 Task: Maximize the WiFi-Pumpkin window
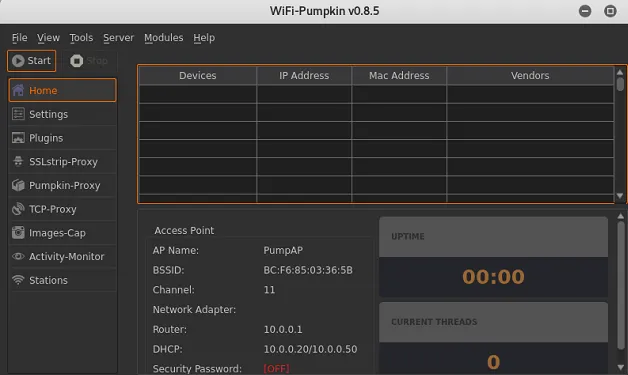(x=610, y=11)
